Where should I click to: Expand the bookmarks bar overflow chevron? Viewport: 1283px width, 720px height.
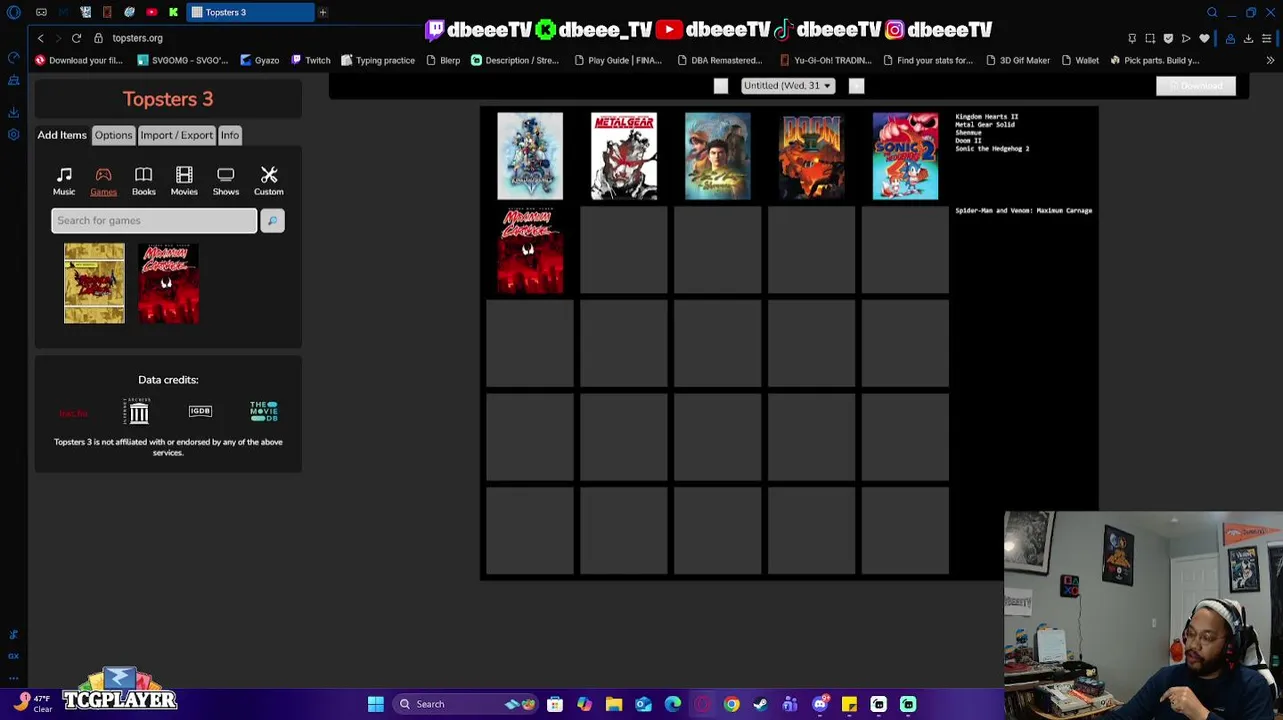click(1270, 60)
